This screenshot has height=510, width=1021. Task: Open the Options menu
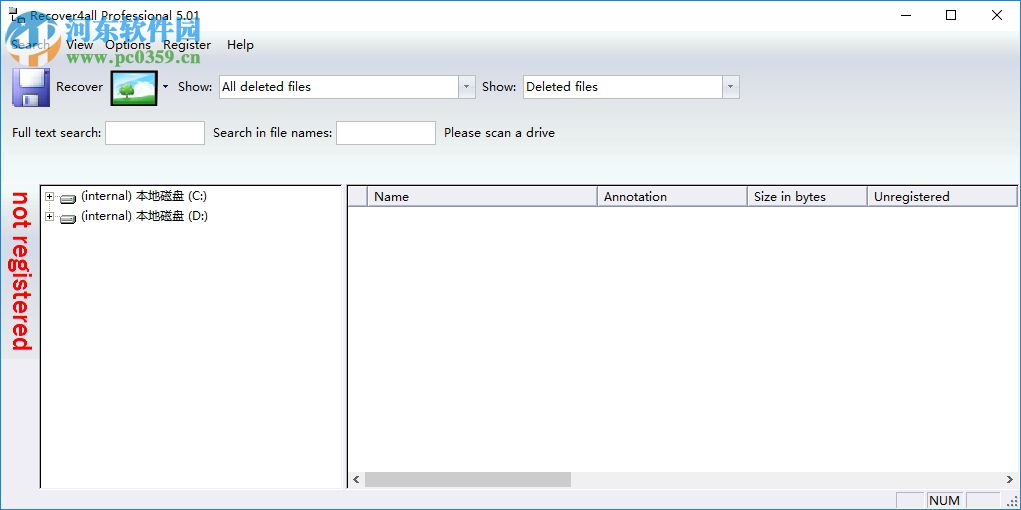click(128, 45)
